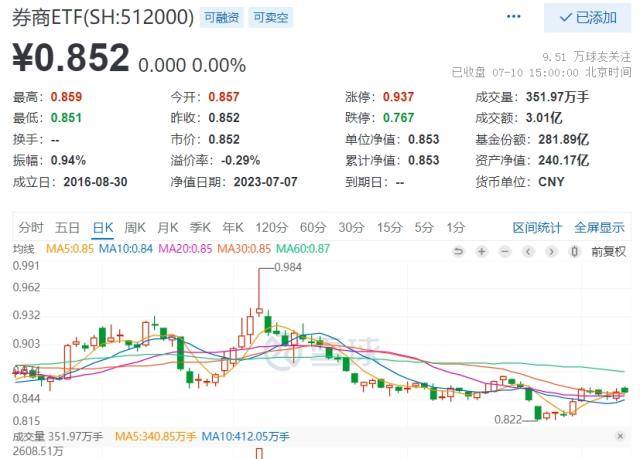Click the chart reset (undo) icon

(x=458, y=250)
